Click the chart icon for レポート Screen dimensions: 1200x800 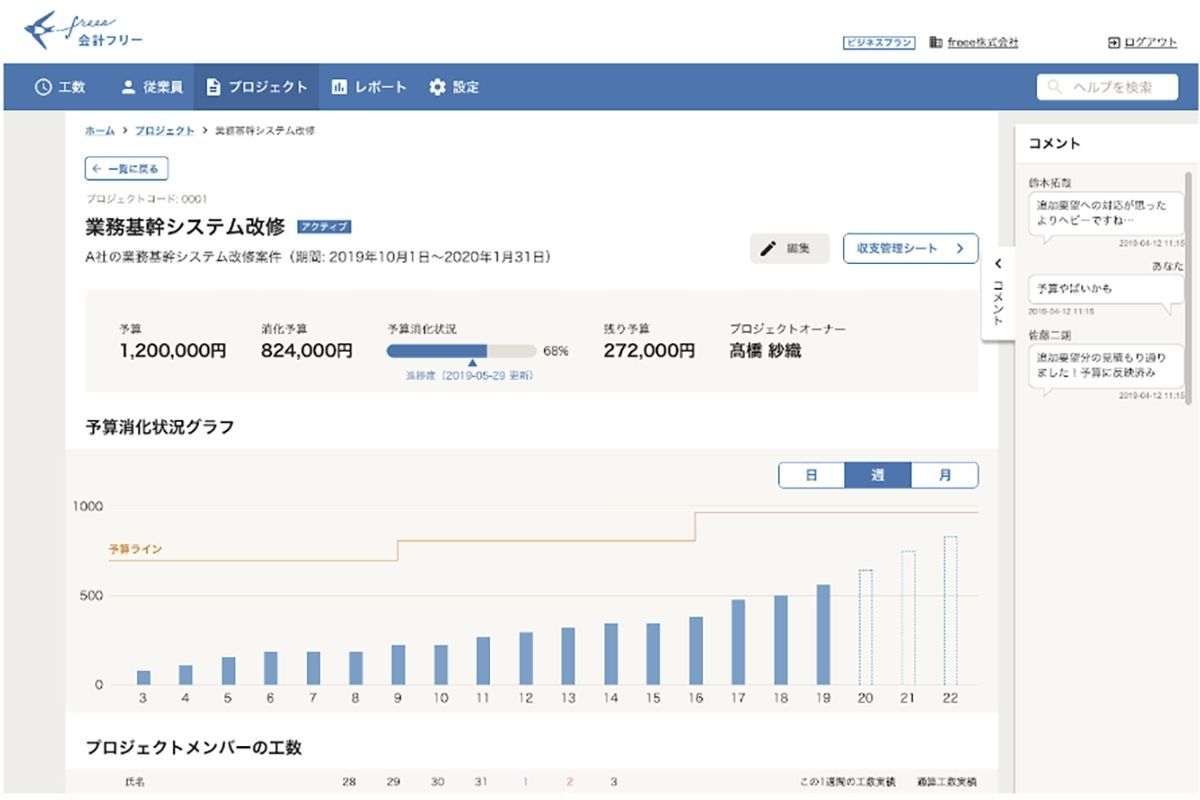[339, 87]
